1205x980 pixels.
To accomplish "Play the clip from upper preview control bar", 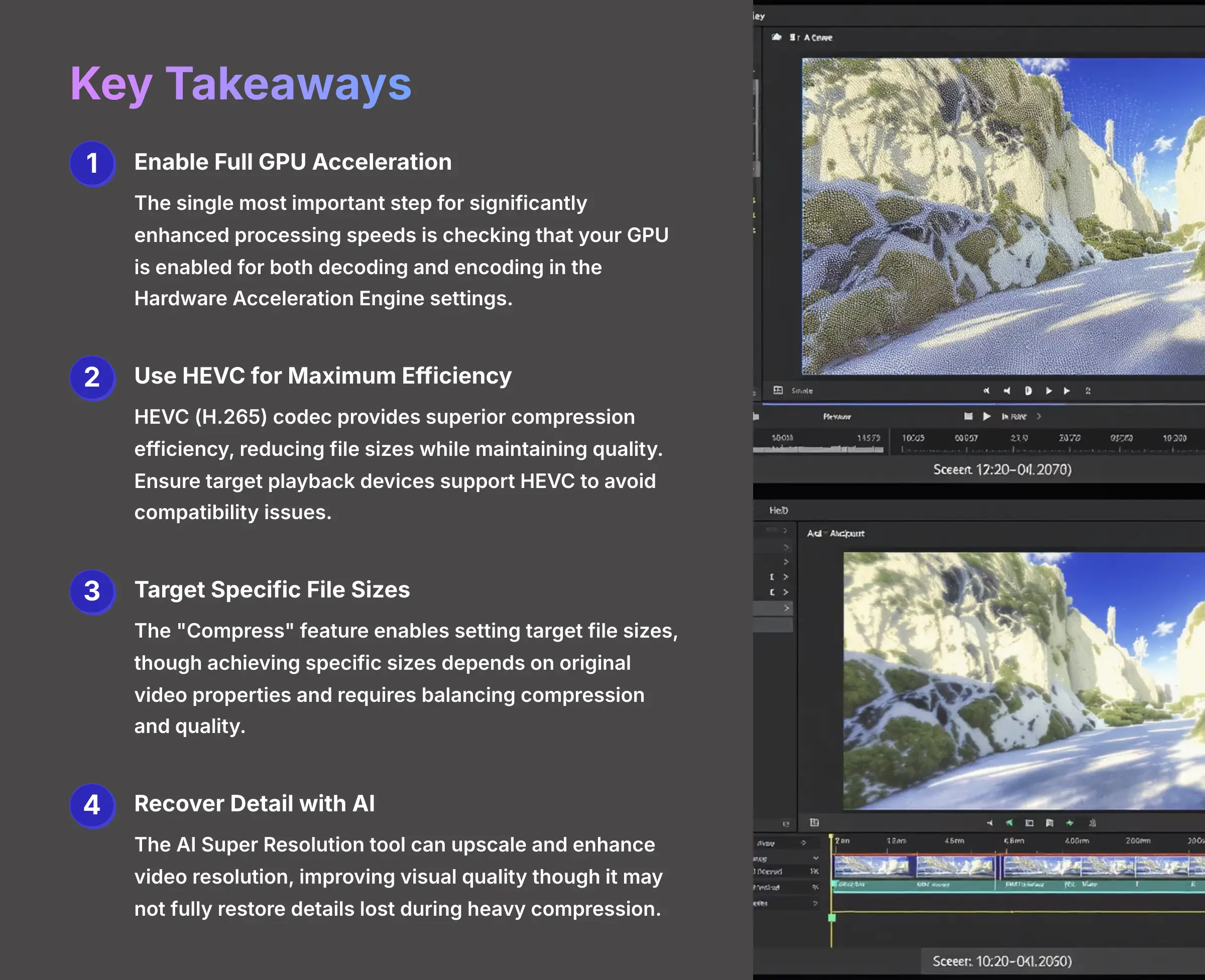I will [1049, 391].
